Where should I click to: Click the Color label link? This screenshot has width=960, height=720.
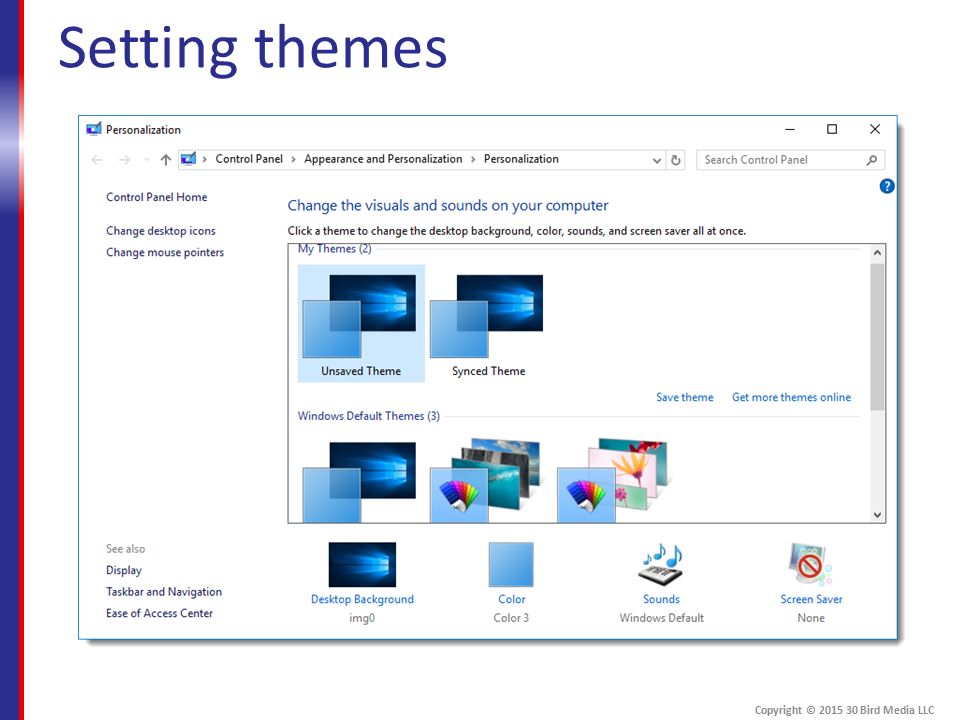click(511, 599)
